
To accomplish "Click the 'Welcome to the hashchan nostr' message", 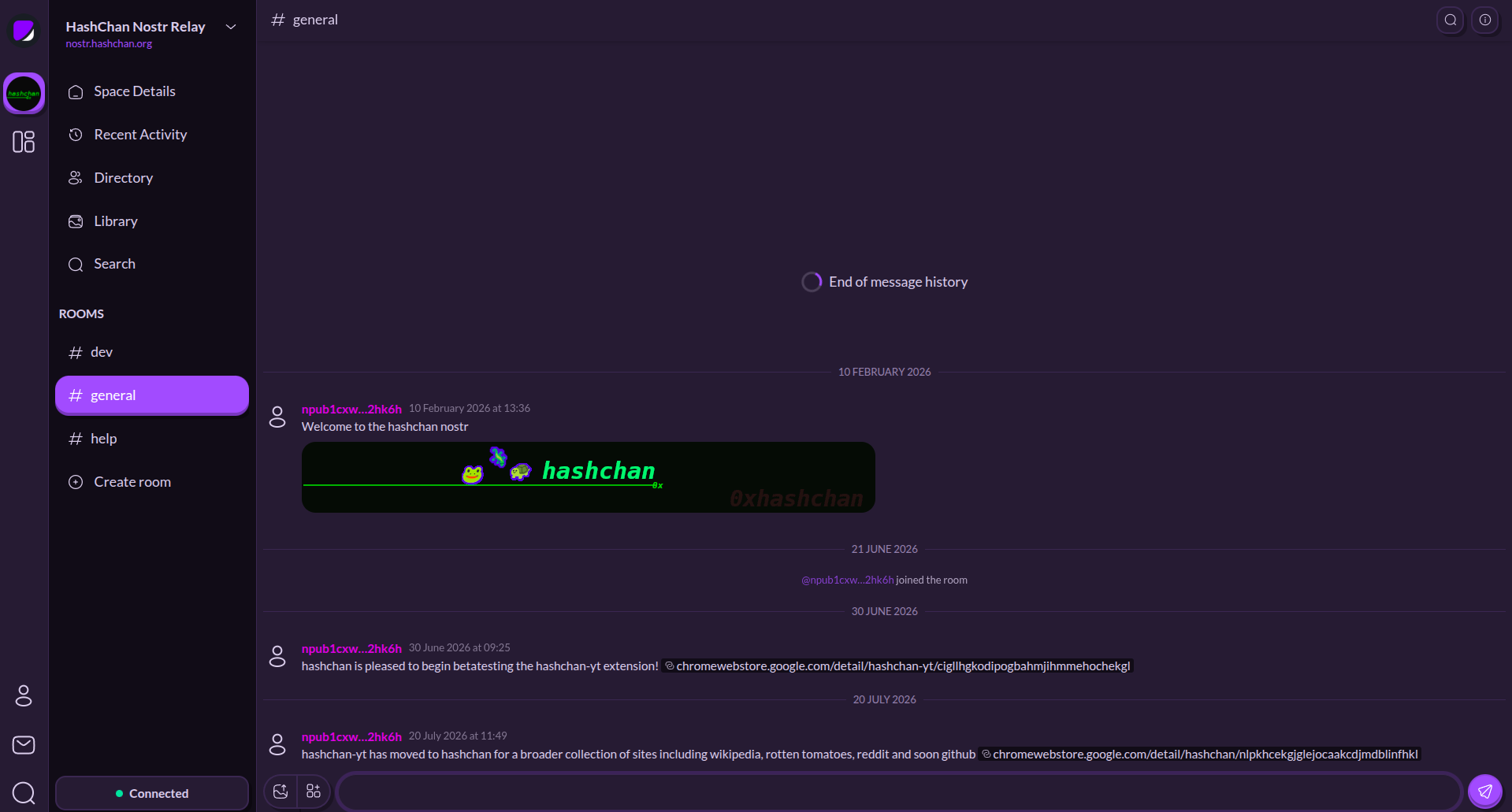I will (x=385, y=427).
